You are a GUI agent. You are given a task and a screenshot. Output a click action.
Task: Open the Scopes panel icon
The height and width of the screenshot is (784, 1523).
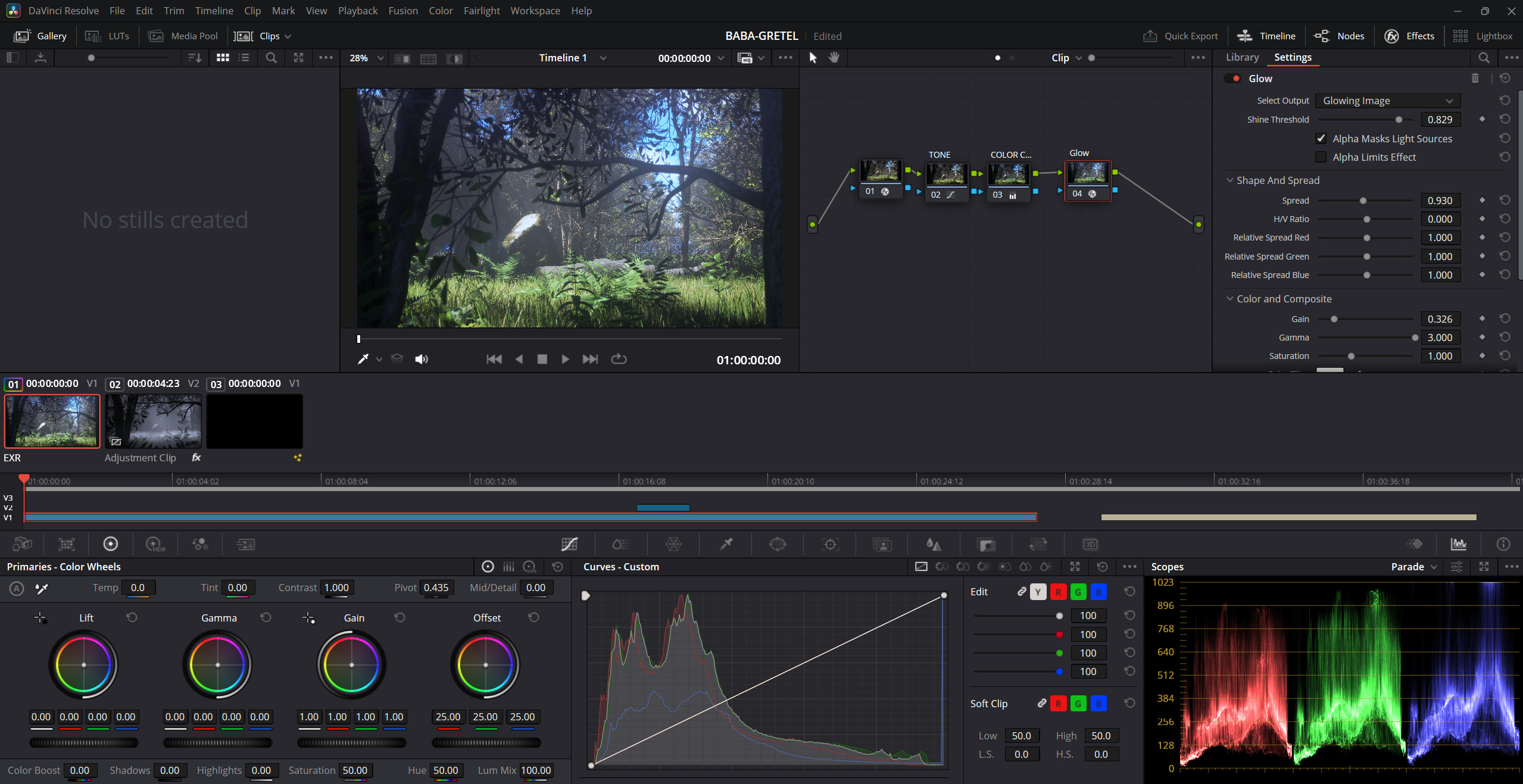pos(1458,544)
